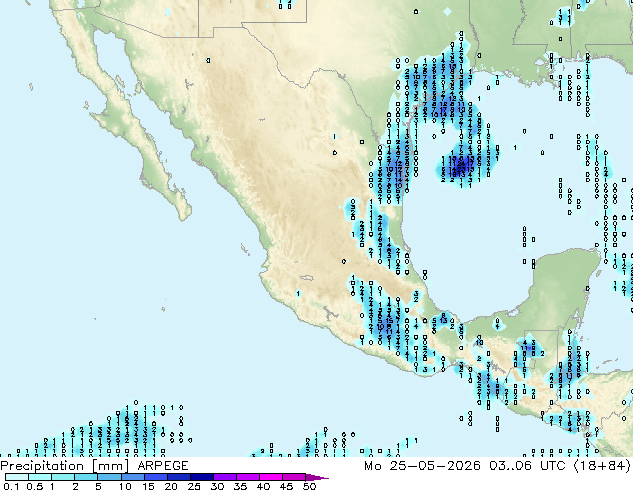Click the "10" legend scale label
This screenshot has width=634, height=490.
click(x=125, y=486)
